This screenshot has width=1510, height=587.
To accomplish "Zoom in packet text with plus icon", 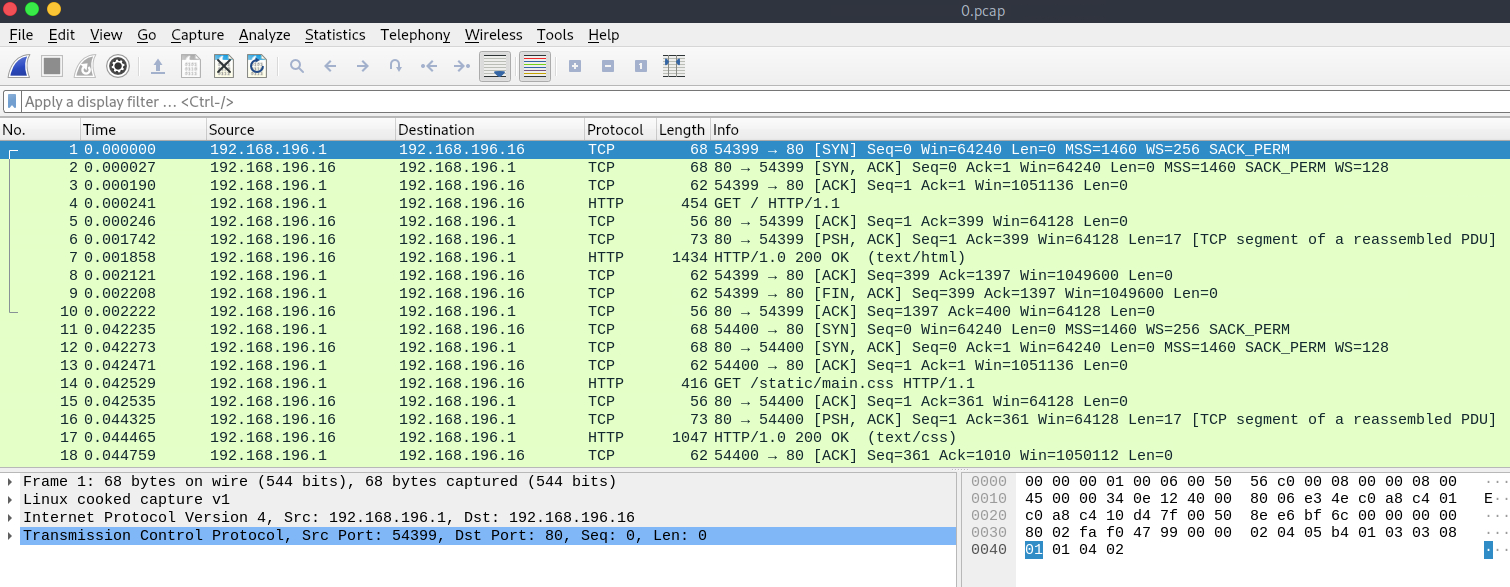I will 575,67.
